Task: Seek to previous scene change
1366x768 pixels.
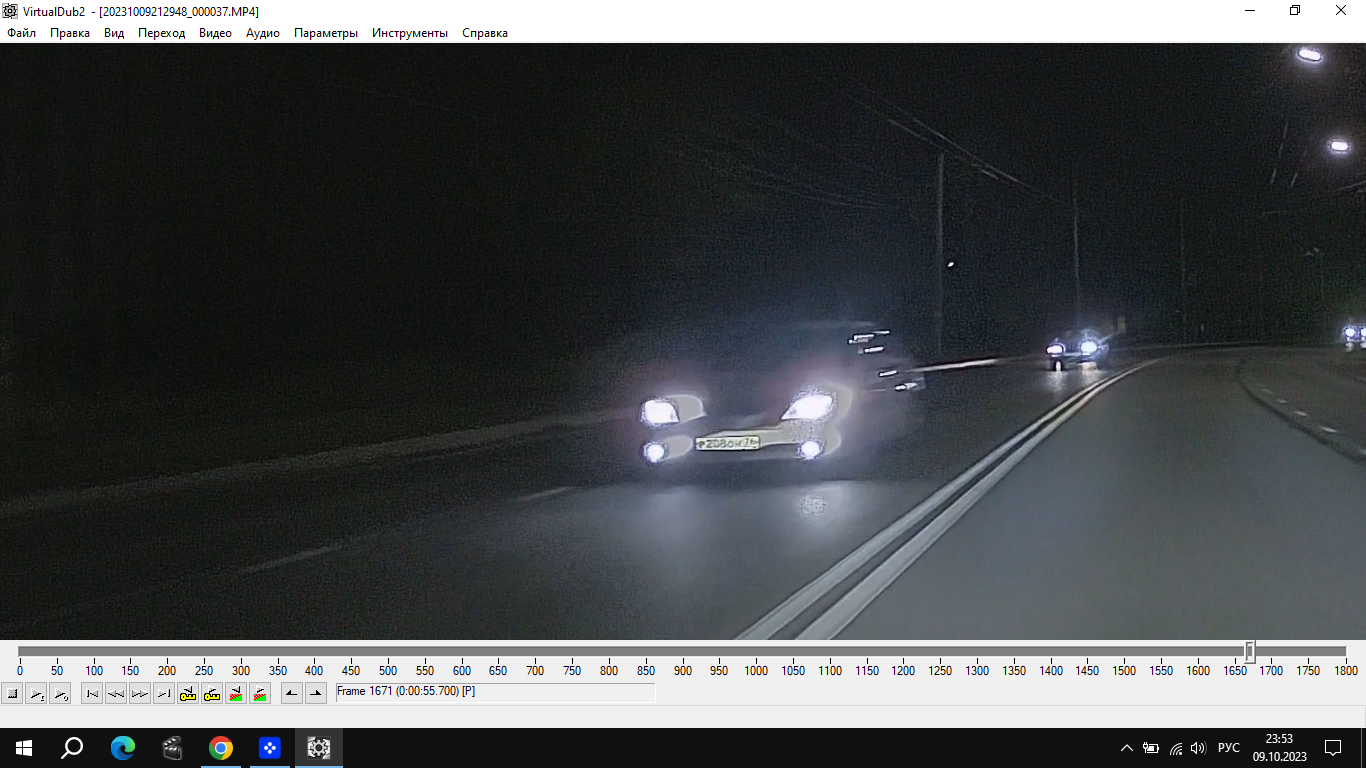Action: tap(236, 693)
